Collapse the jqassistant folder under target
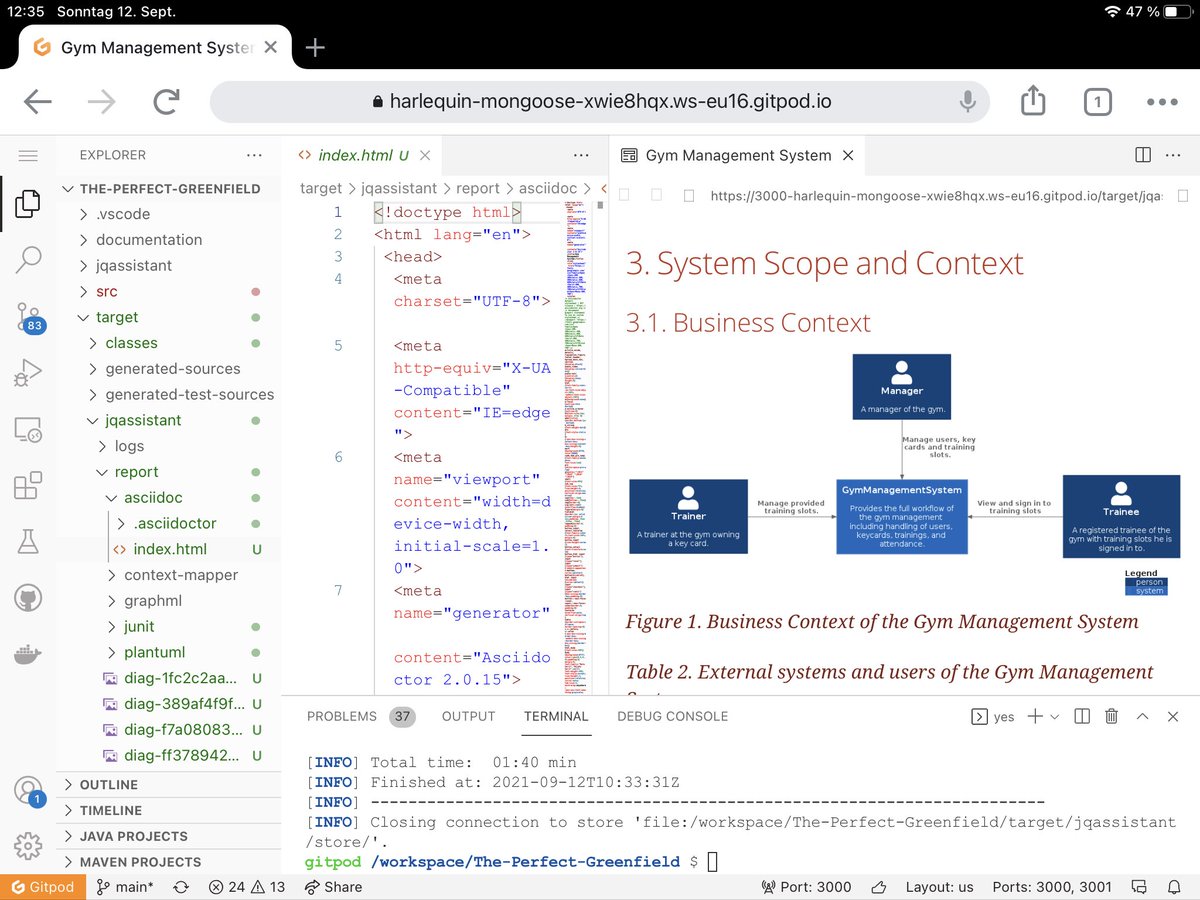1200x900 pixels. [x=144, y=420]
